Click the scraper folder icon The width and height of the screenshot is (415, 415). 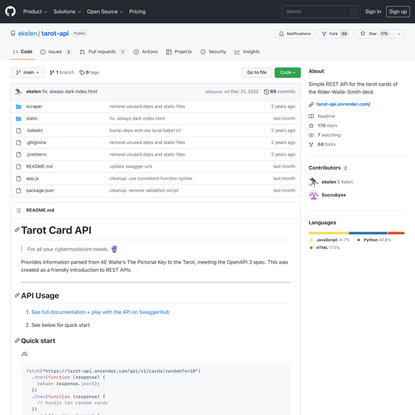point(19,107)
